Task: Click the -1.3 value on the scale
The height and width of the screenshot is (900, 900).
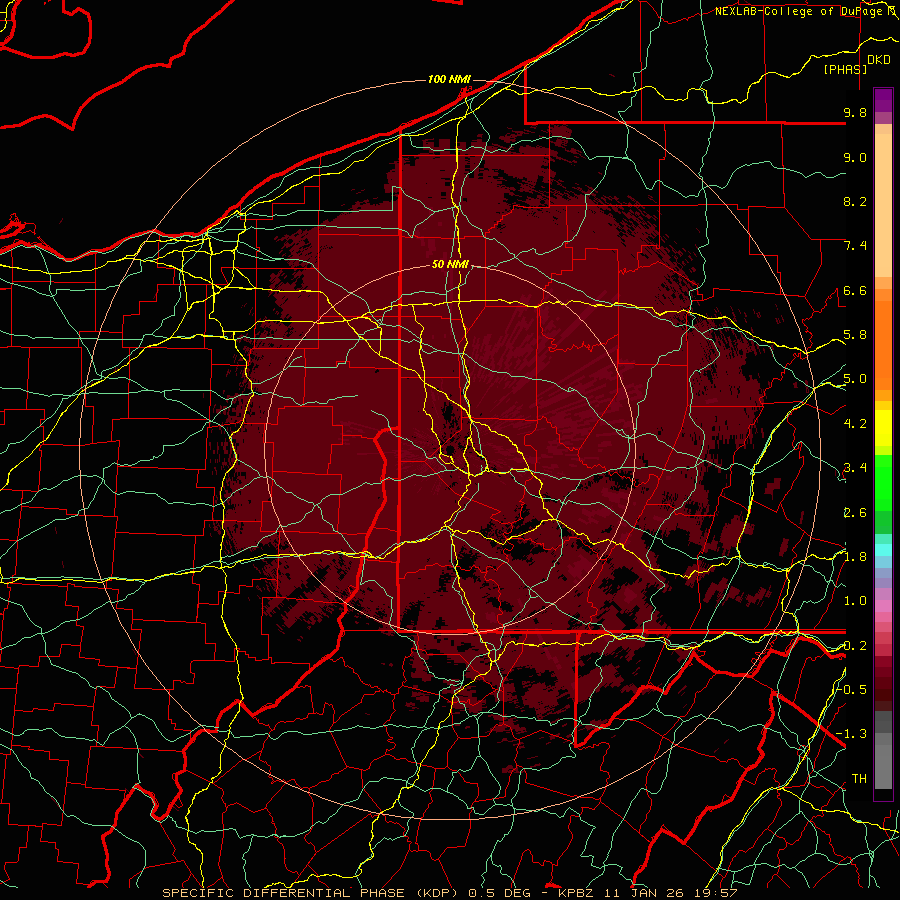Action: [x=852, y=734]
